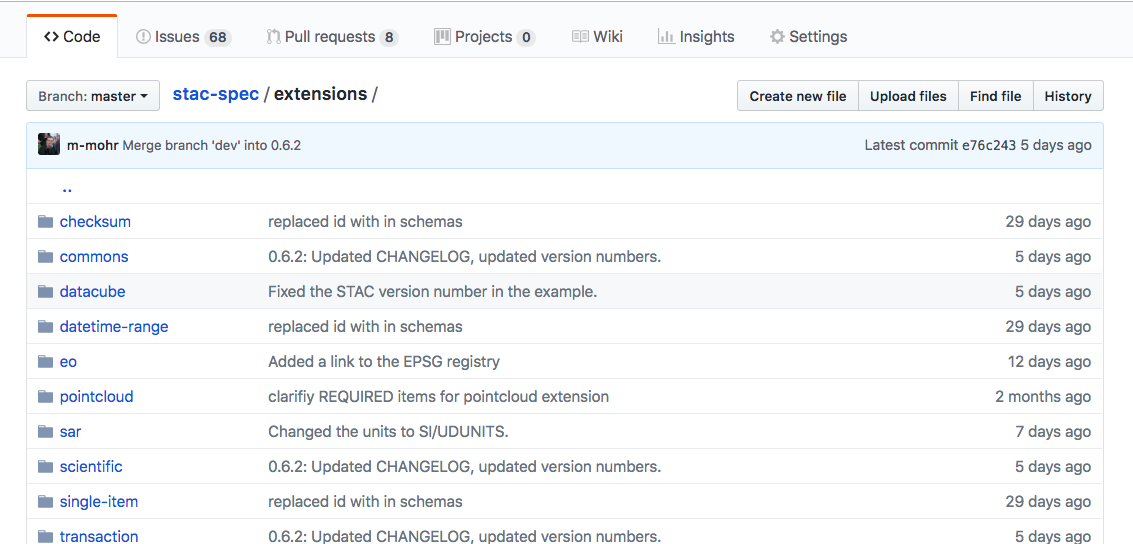Screen dimensions: 1133x544
Task: Navigate to stac-spec repository root link
Action: point(215,94)
